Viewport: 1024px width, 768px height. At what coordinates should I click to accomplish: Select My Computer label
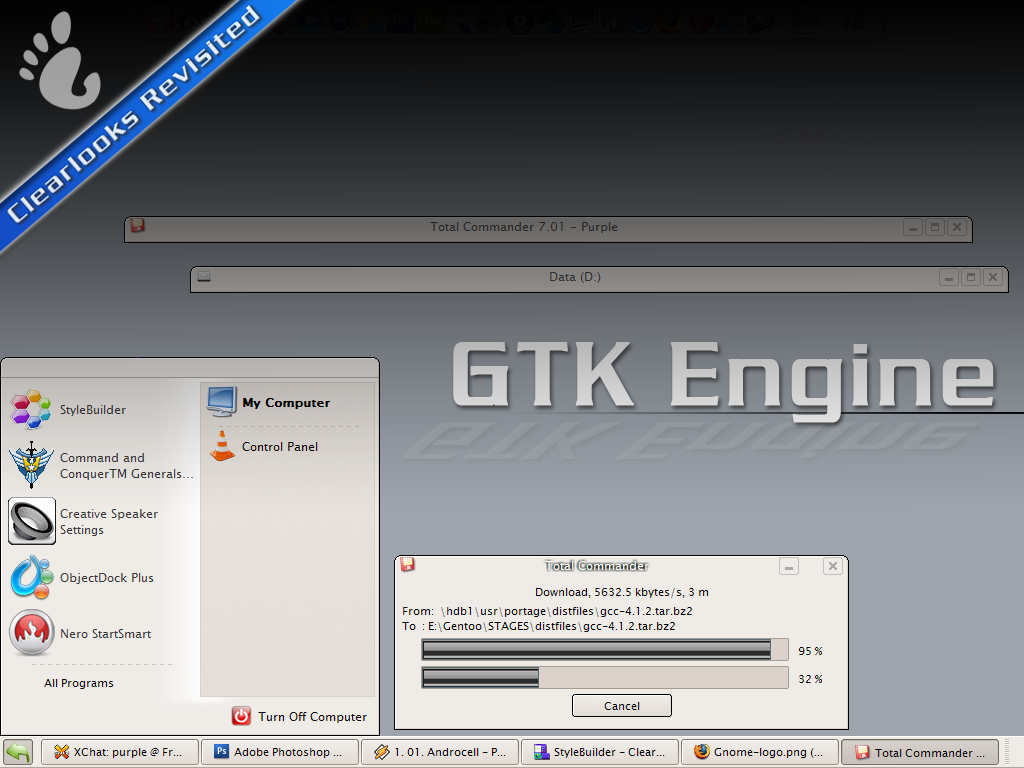pos(286,402)
